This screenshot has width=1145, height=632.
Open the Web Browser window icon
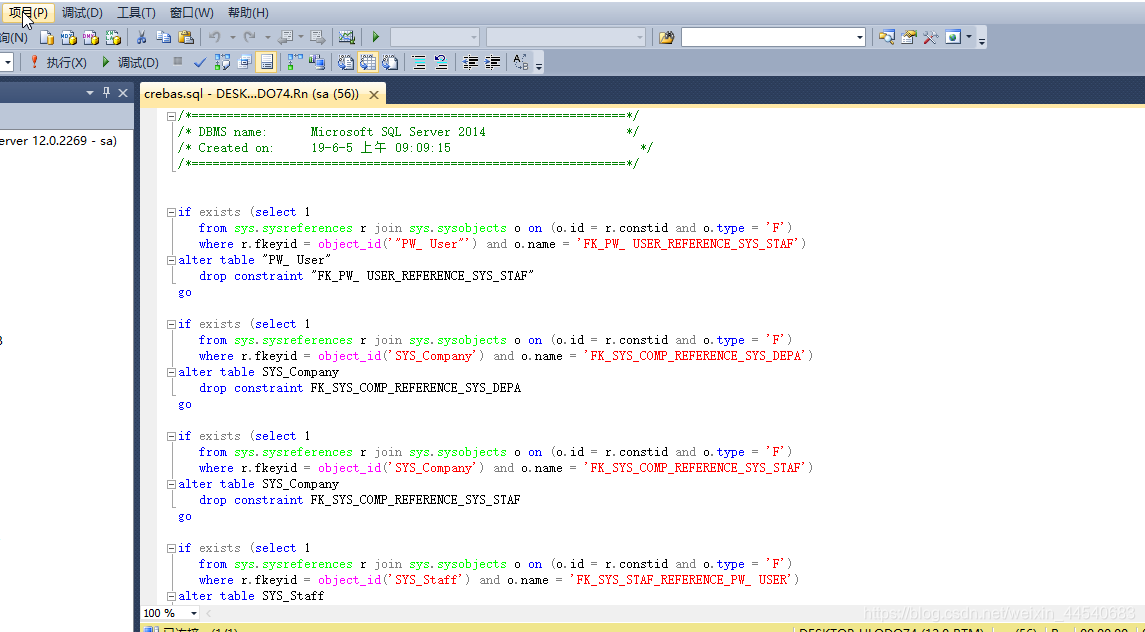[x=953, y=37]
